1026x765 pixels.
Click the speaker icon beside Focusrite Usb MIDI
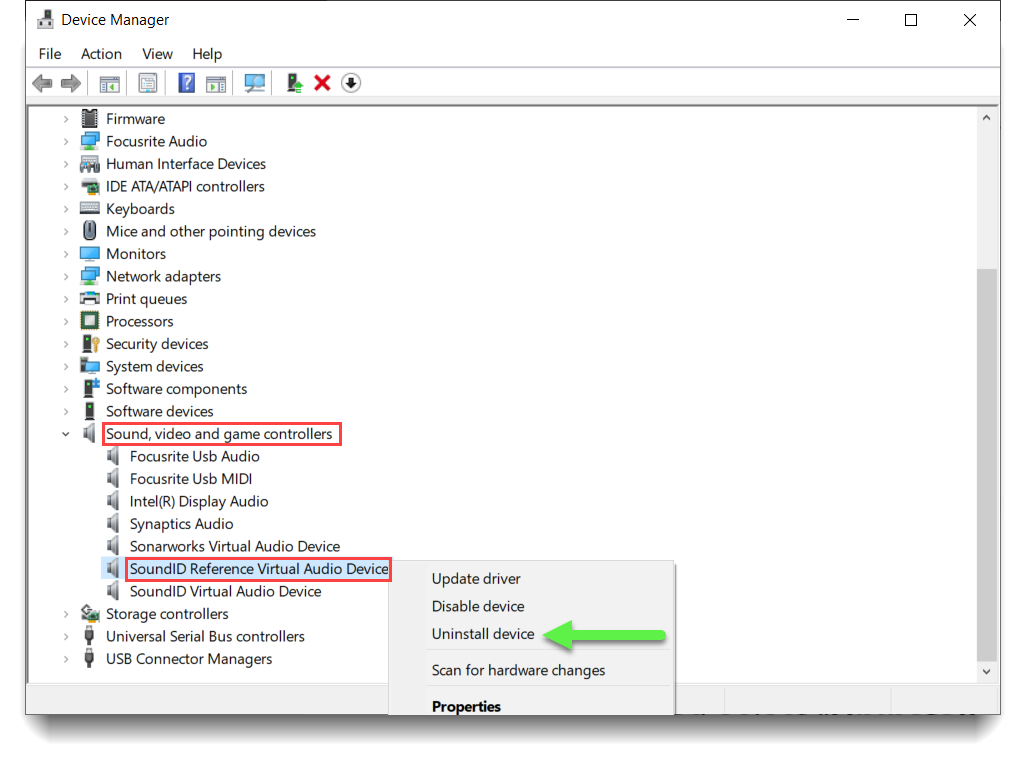tap(113, 478)
